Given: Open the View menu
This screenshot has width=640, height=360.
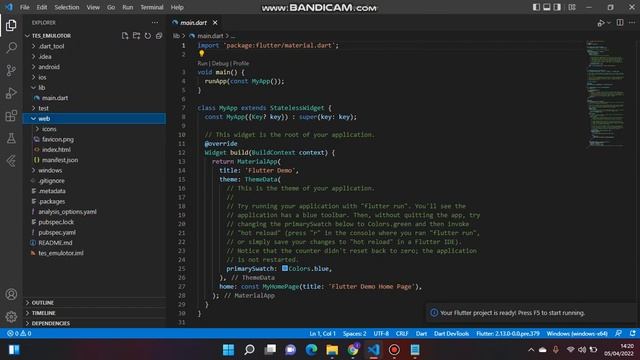Looking at the screenshot, I should (x=93, y=7).
